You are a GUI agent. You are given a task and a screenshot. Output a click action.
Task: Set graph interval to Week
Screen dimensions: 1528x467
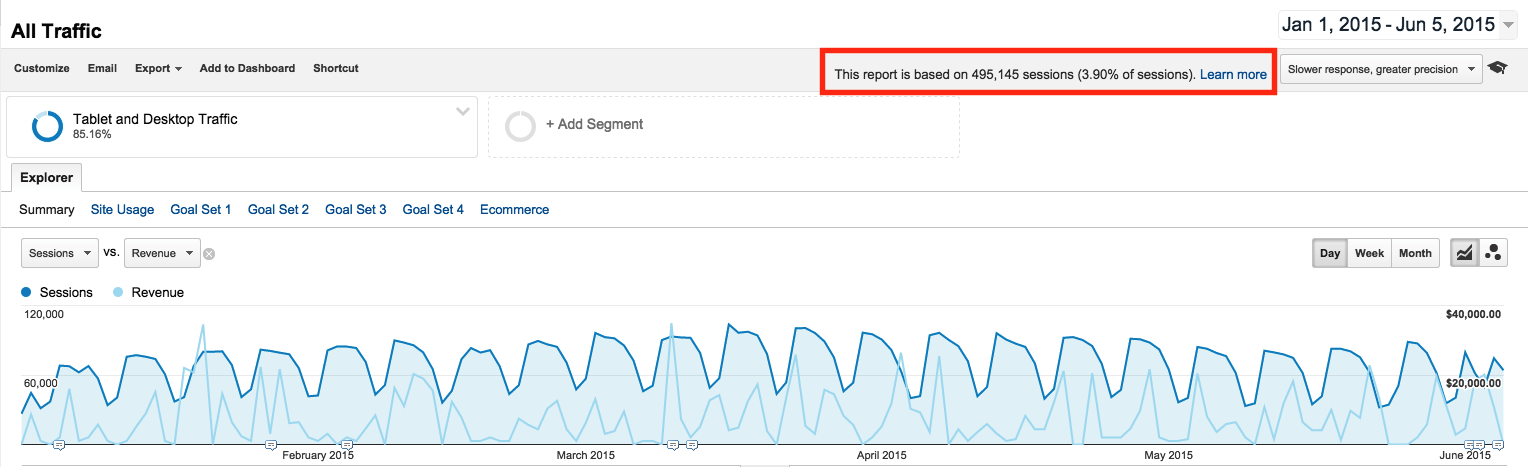click(1369, 253)
